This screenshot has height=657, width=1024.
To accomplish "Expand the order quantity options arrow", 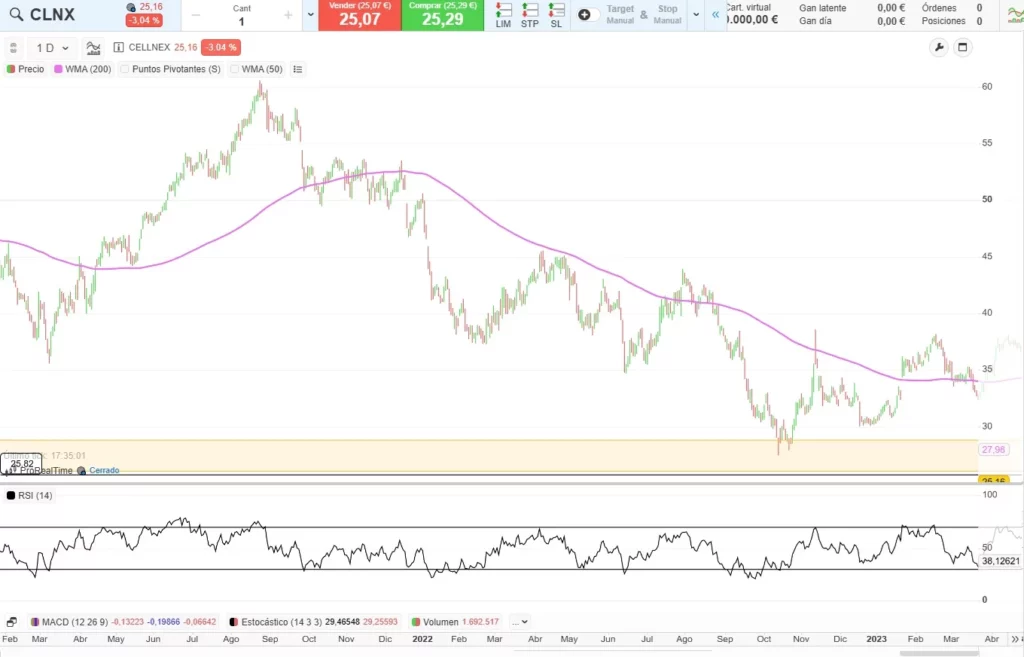I will 309,15.
